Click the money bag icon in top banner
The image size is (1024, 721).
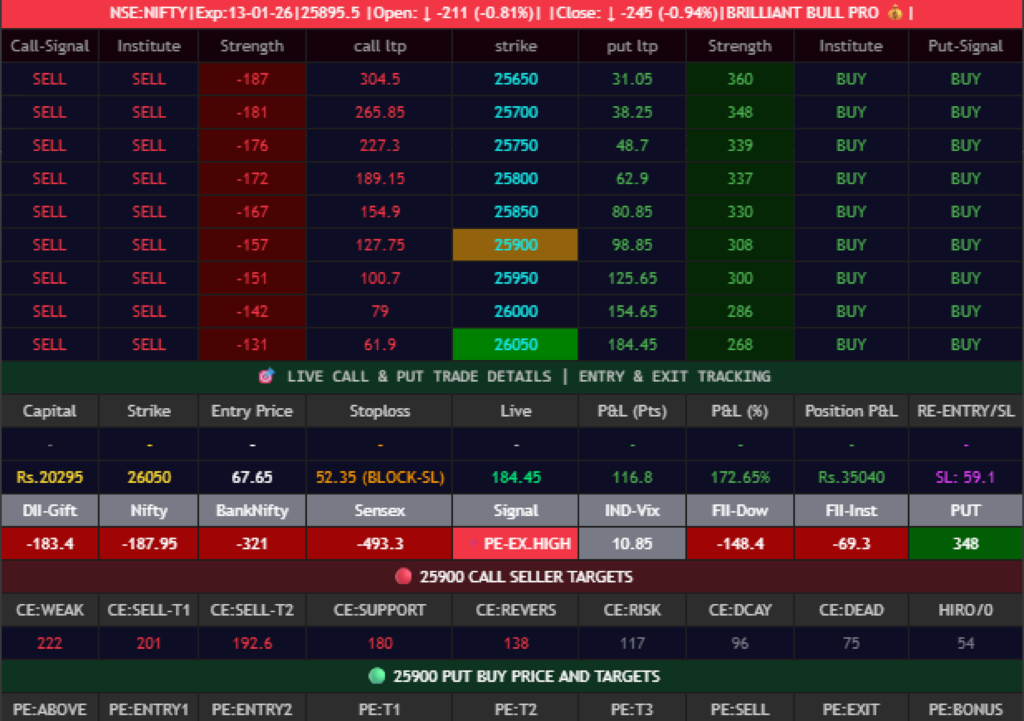click(x=894, y=14)
